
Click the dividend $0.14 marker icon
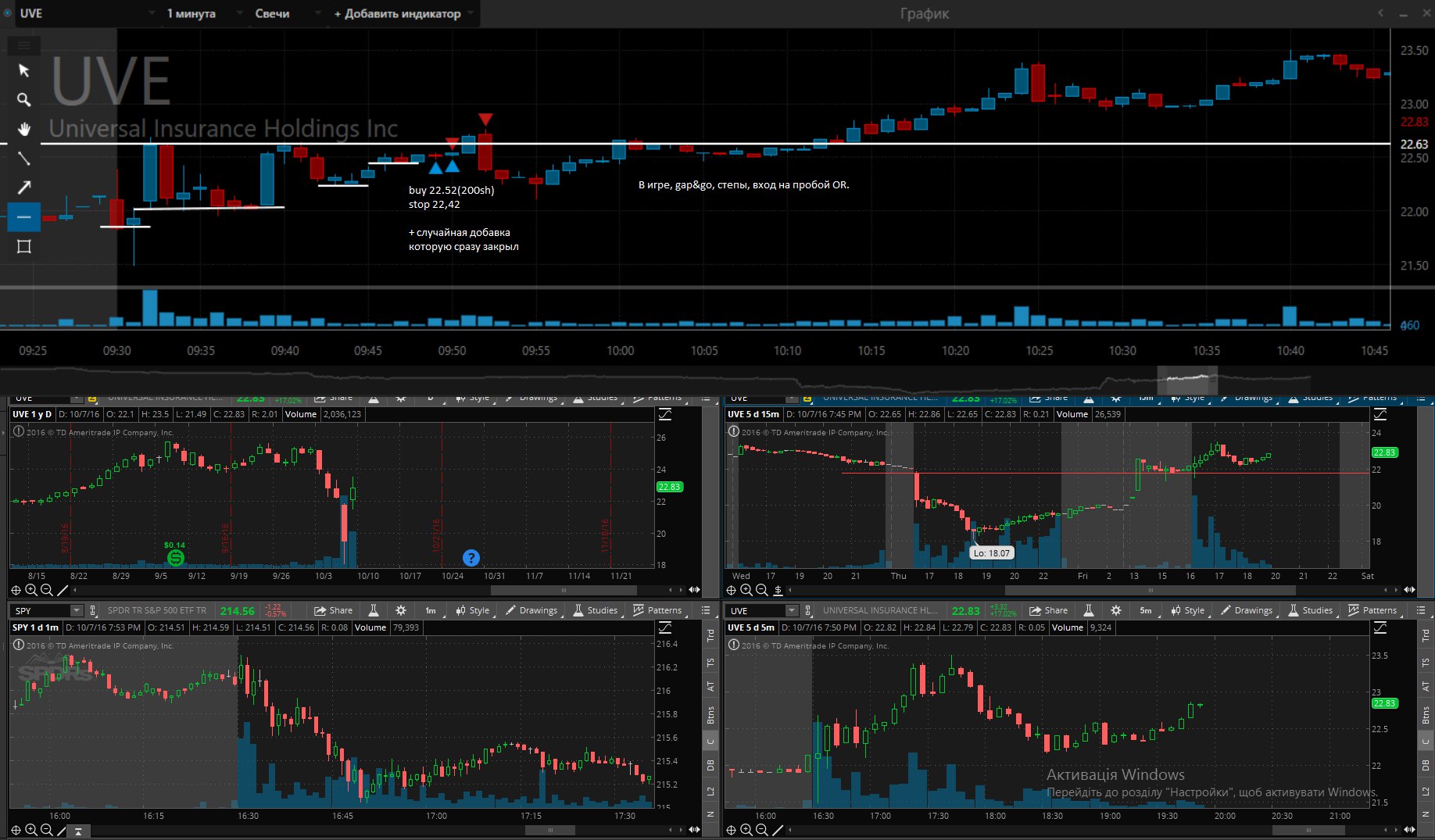[176, 557]
